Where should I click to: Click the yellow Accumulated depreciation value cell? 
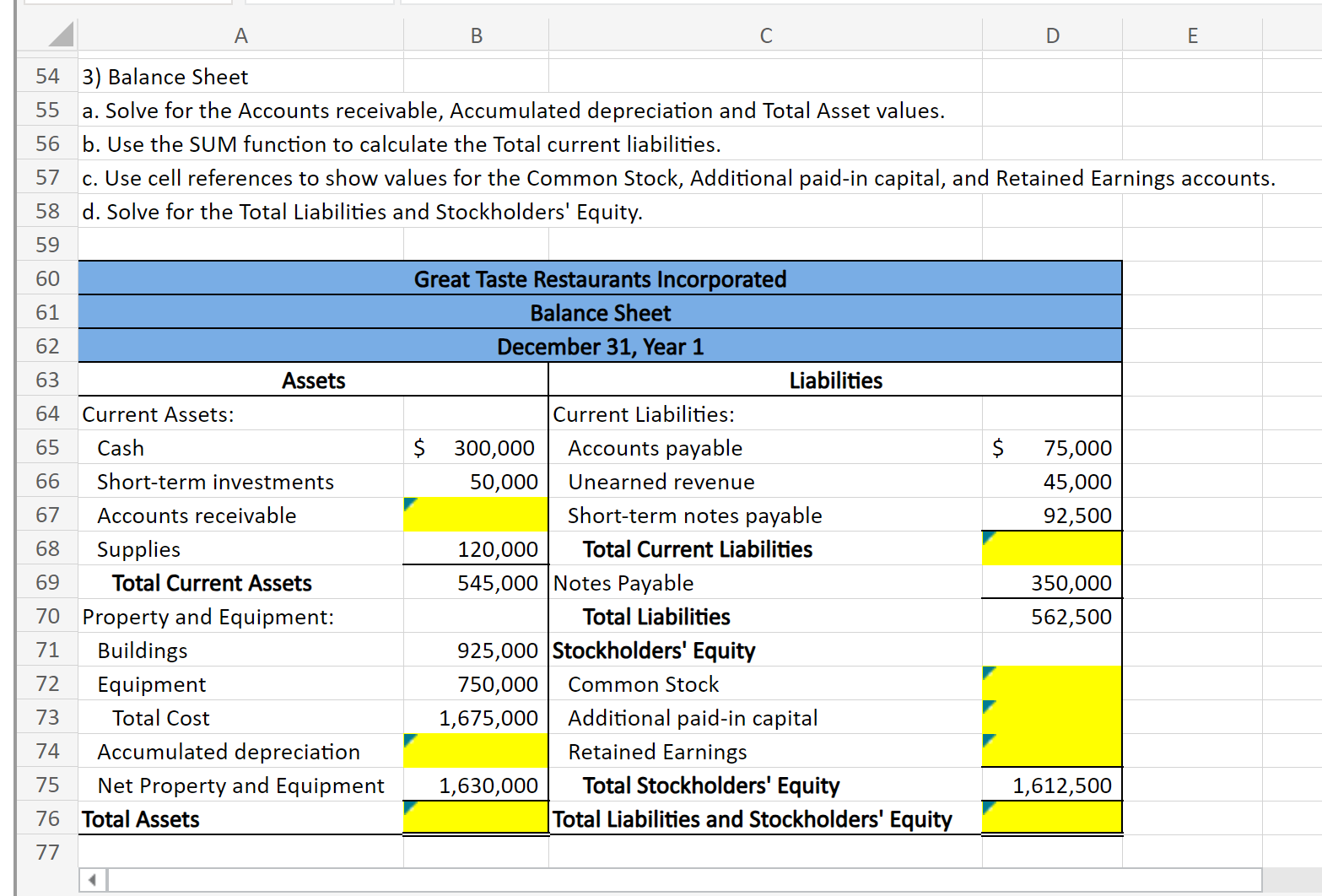[476, 751]
